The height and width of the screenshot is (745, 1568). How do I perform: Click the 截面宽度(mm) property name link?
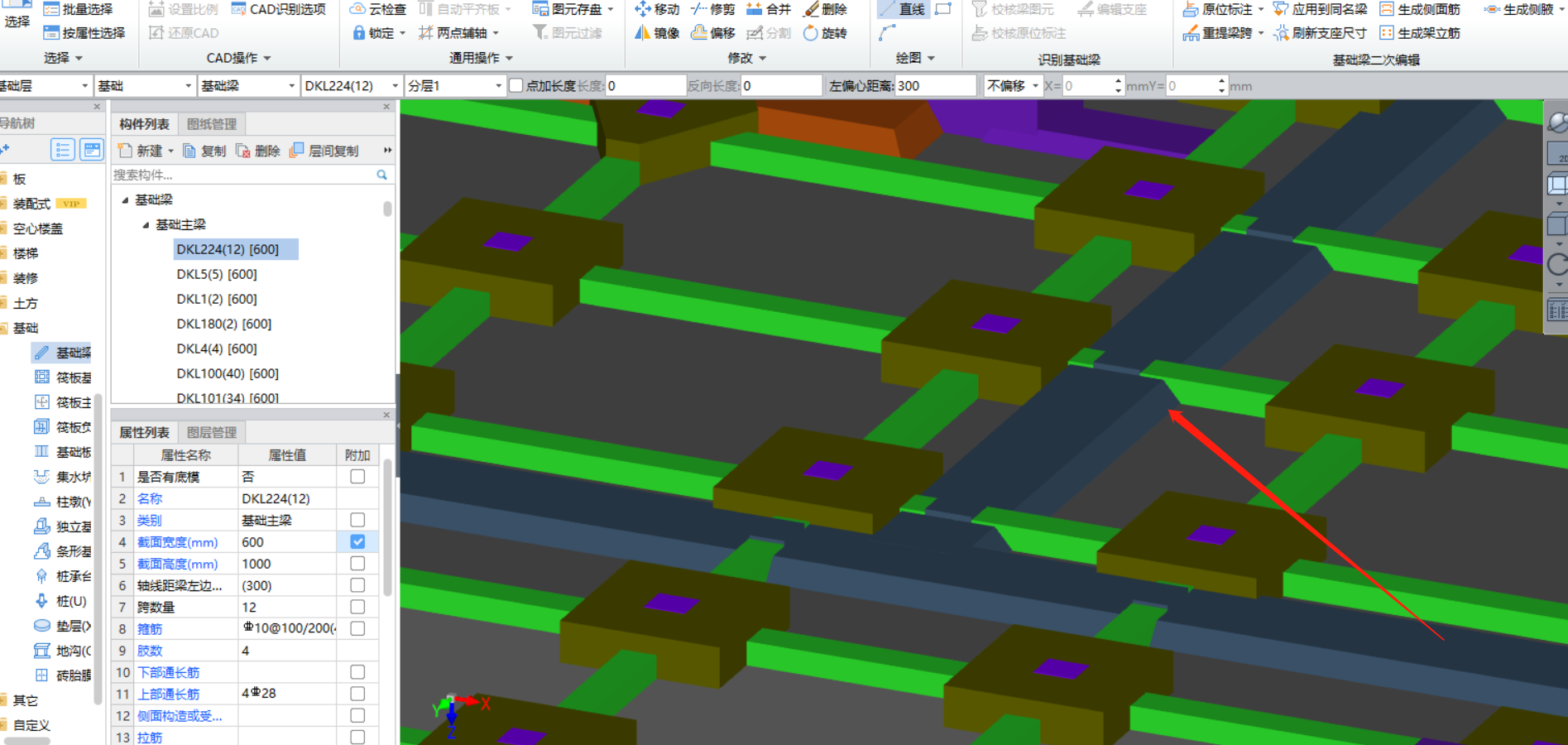pyautogui.click(x=177, y=542)
